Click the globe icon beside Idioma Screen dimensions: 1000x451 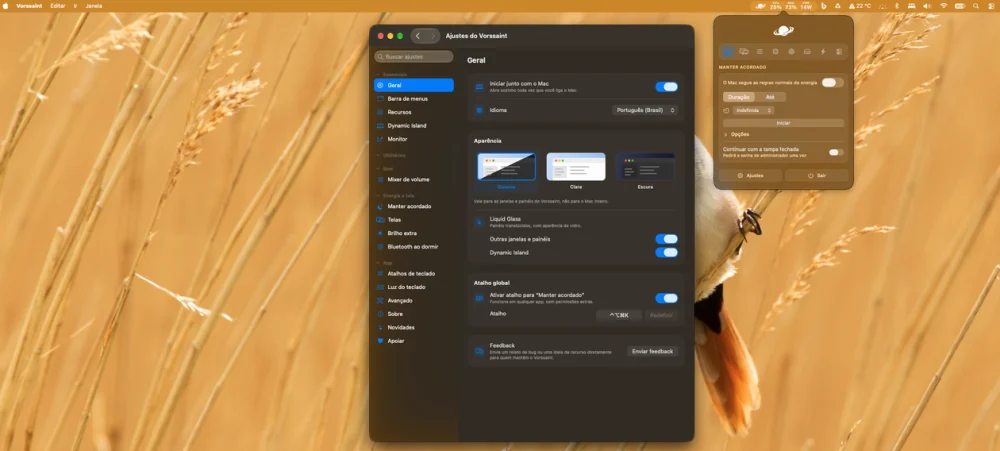coord(480,110)
